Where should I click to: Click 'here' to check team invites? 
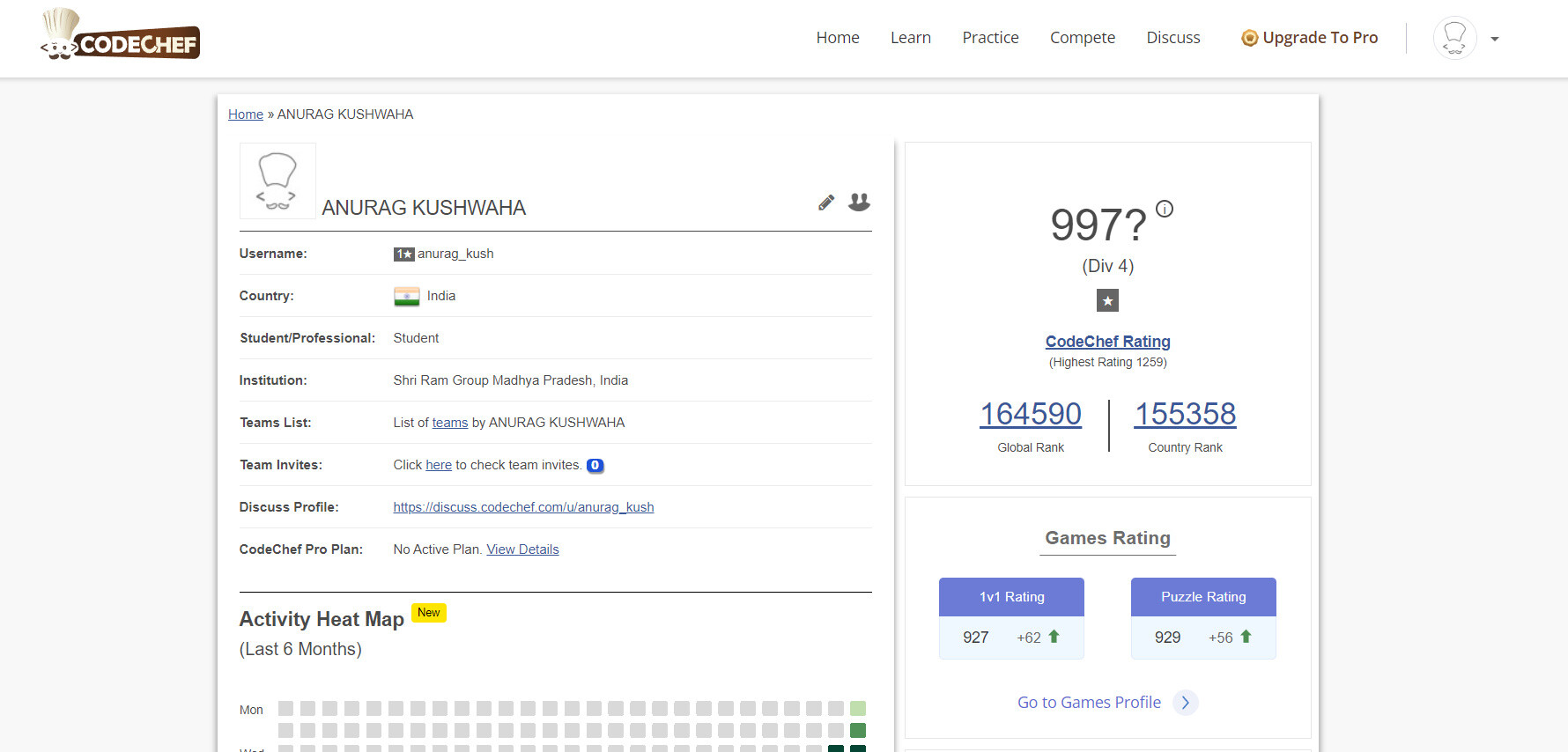click(x=439, y=465)
